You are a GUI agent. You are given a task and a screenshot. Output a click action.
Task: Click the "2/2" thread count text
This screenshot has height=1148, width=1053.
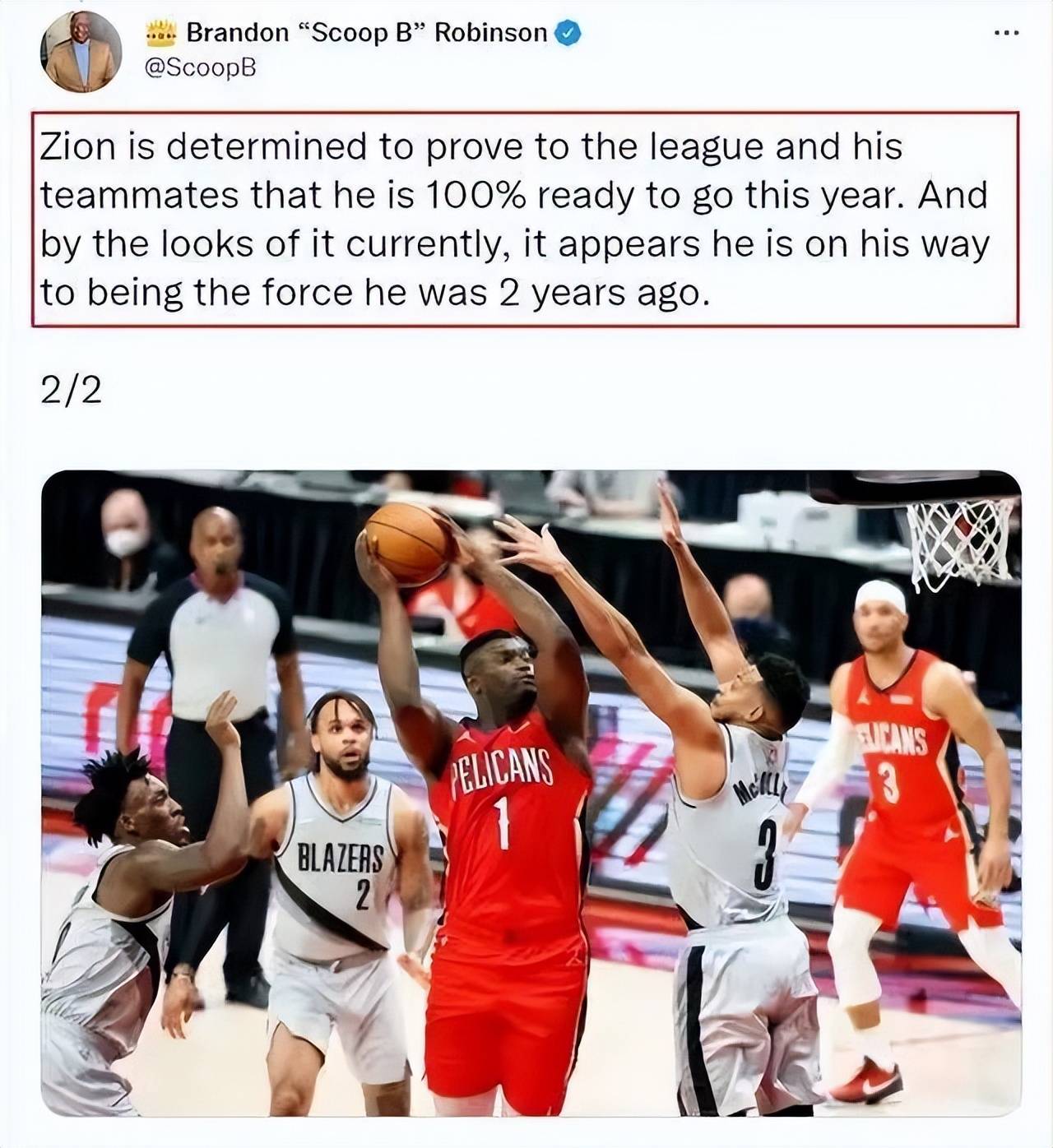[x=71, y=390]
